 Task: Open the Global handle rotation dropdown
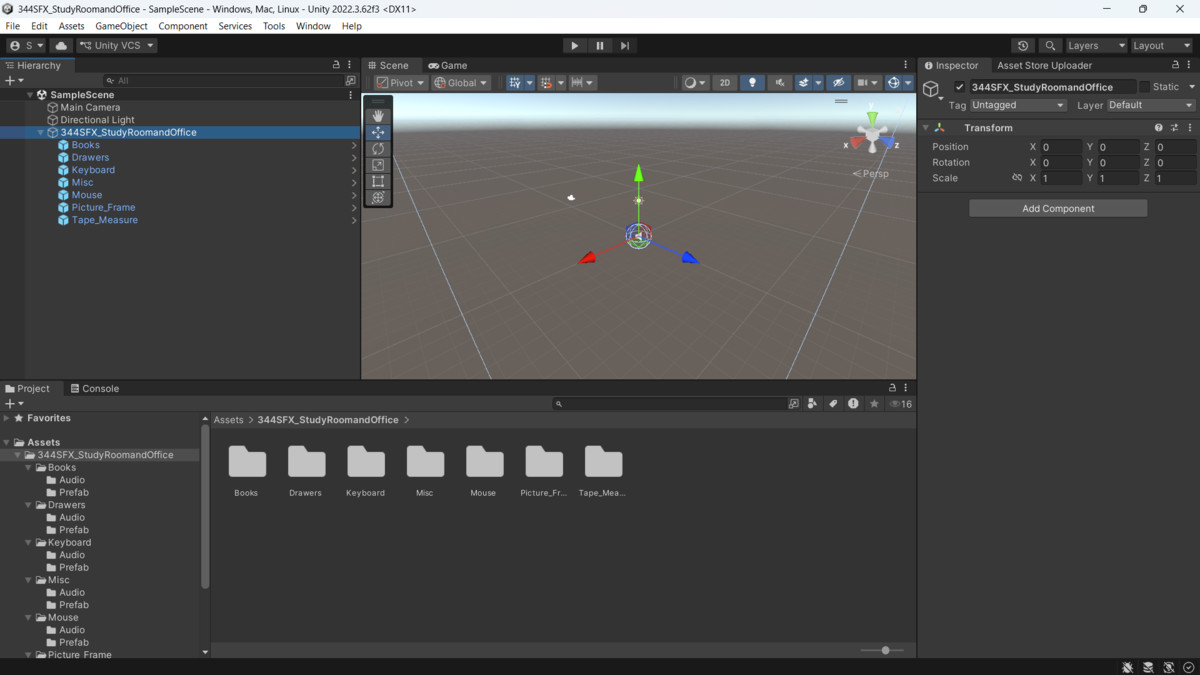[x=461, y=83]
